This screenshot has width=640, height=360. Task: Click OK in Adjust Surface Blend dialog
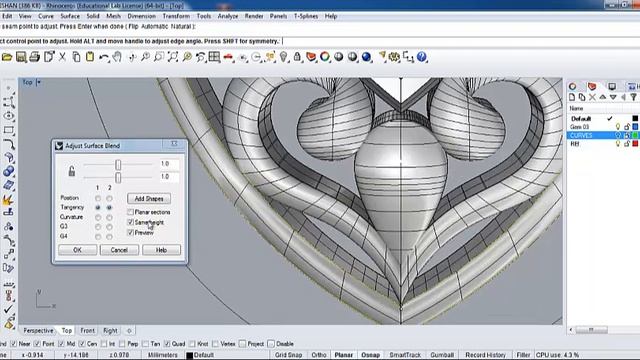click(78, 250)
